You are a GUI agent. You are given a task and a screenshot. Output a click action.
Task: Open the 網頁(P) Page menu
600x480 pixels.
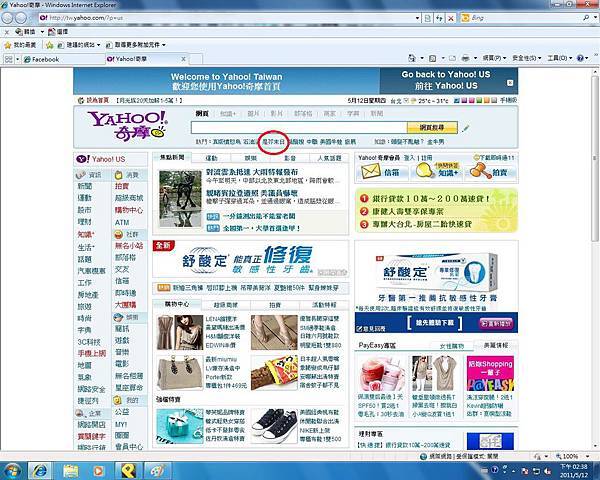click(494, 58)
